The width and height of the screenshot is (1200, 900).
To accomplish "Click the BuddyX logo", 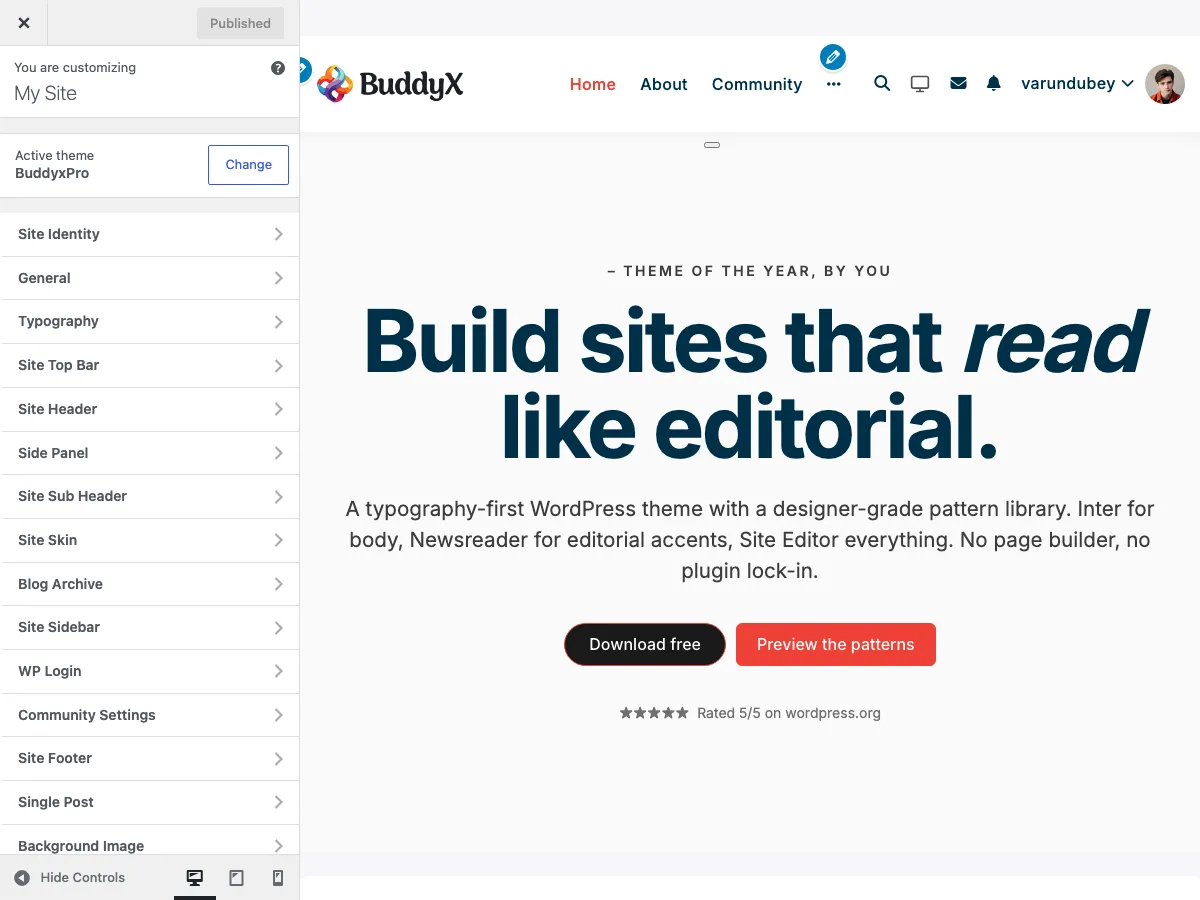I will click(x=391, y=84).
